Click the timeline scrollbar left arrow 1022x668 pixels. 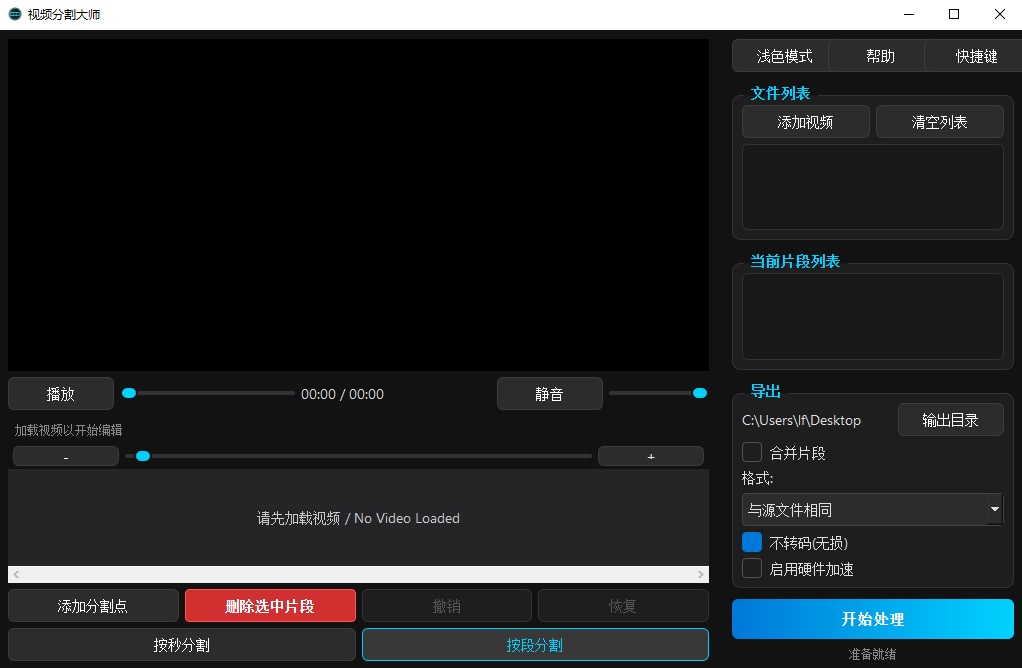16,575
